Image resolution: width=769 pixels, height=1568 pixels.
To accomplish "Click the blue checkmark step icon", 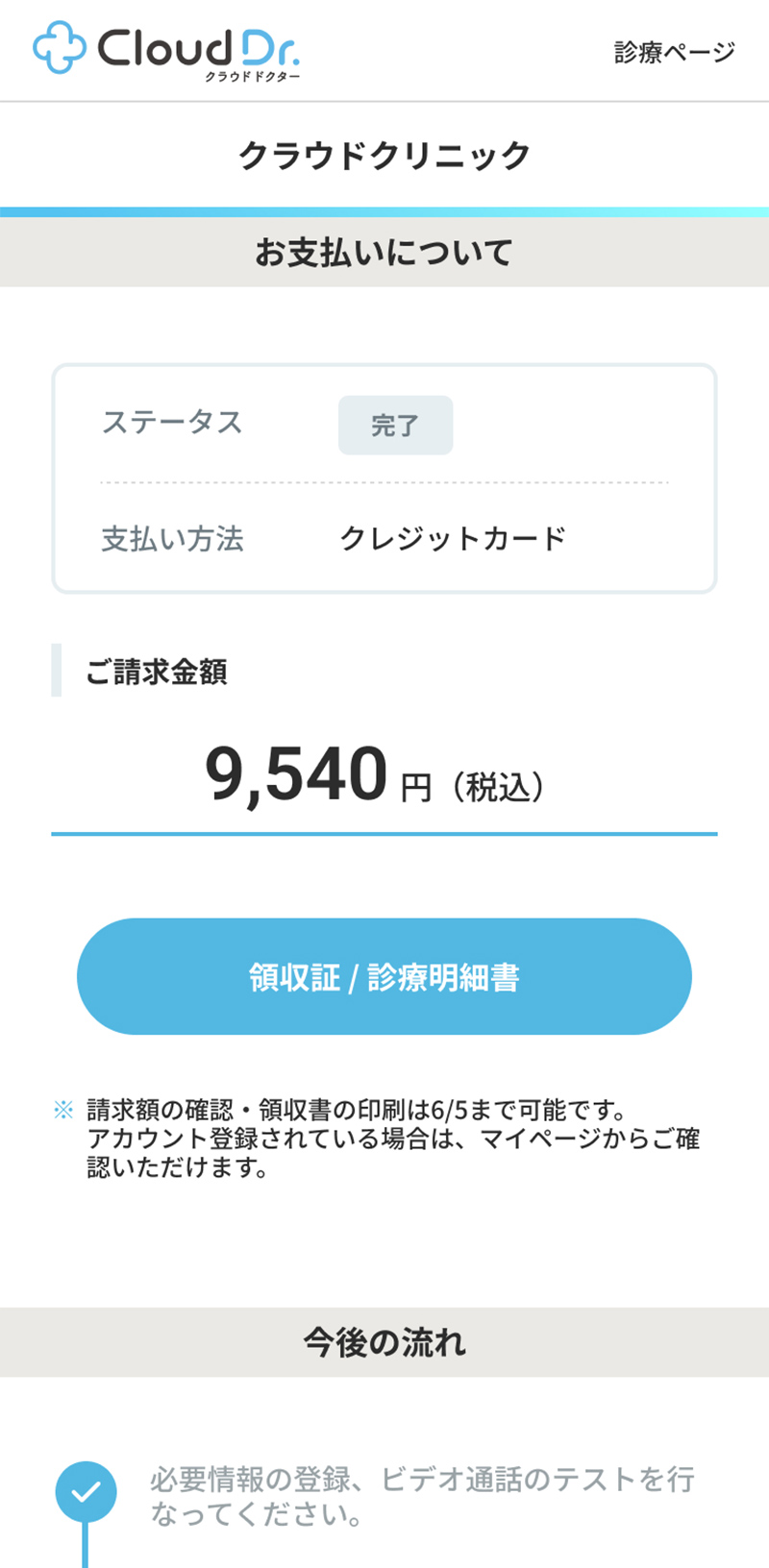I will point(86,1492).
